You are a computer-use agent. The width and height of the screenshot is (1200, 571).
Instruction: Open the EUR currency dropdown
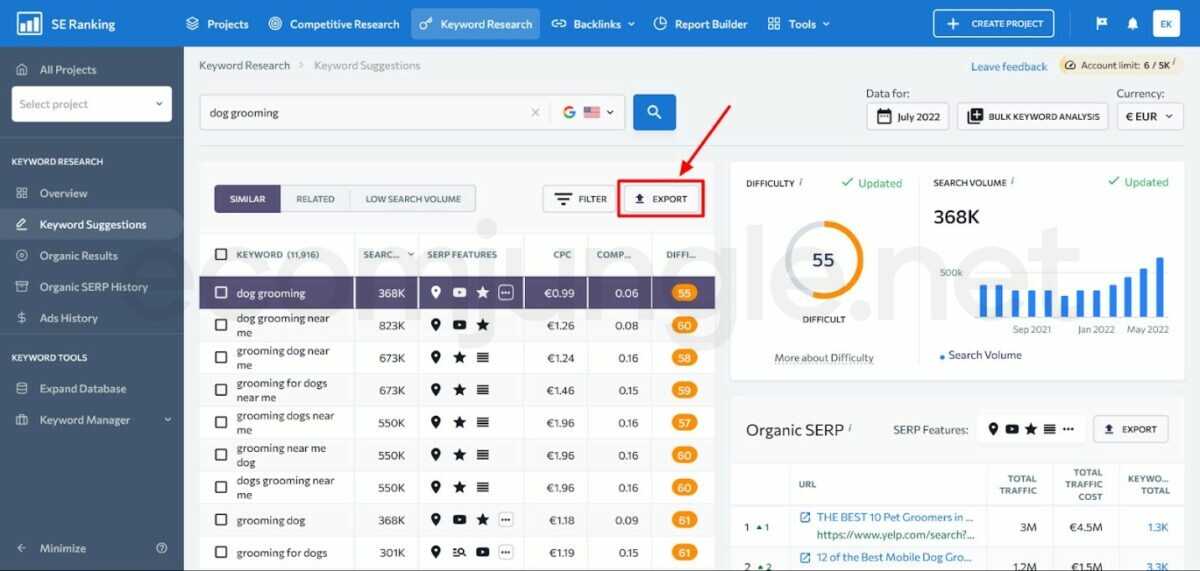[1149, 116]
